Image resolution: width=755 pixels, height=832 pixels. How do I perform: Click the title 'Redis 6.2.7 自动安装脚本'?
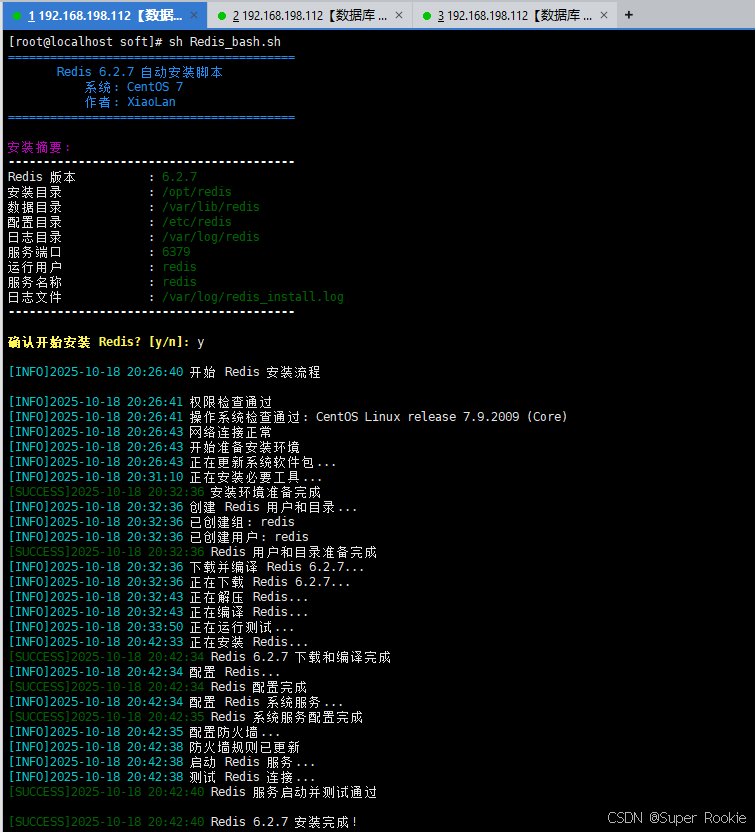(140, 72)
